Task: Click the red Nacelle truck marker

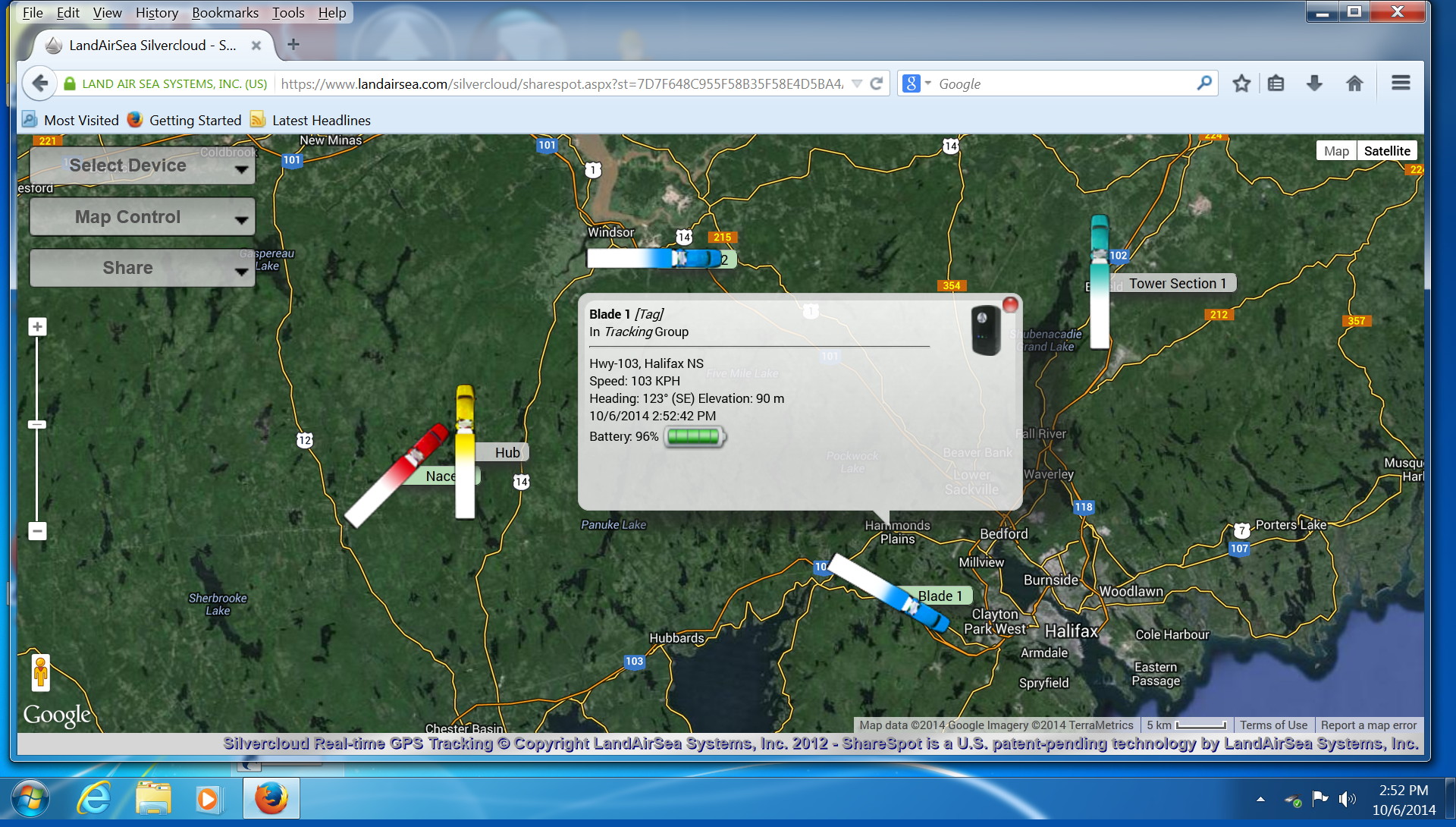Action: coord(396,476)
